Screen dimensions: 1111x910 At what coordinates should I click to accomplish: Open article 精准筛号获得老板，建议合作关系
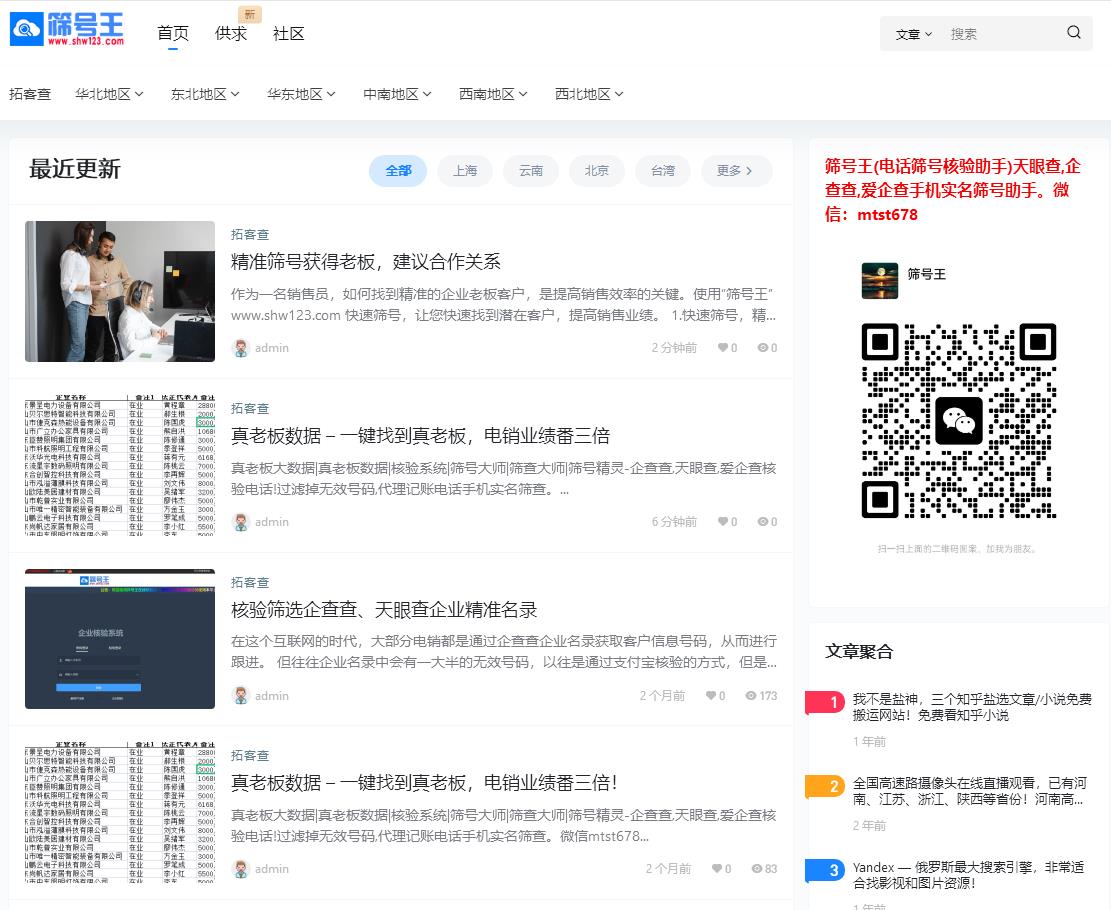pyautogui.click(x=366, y=262)
